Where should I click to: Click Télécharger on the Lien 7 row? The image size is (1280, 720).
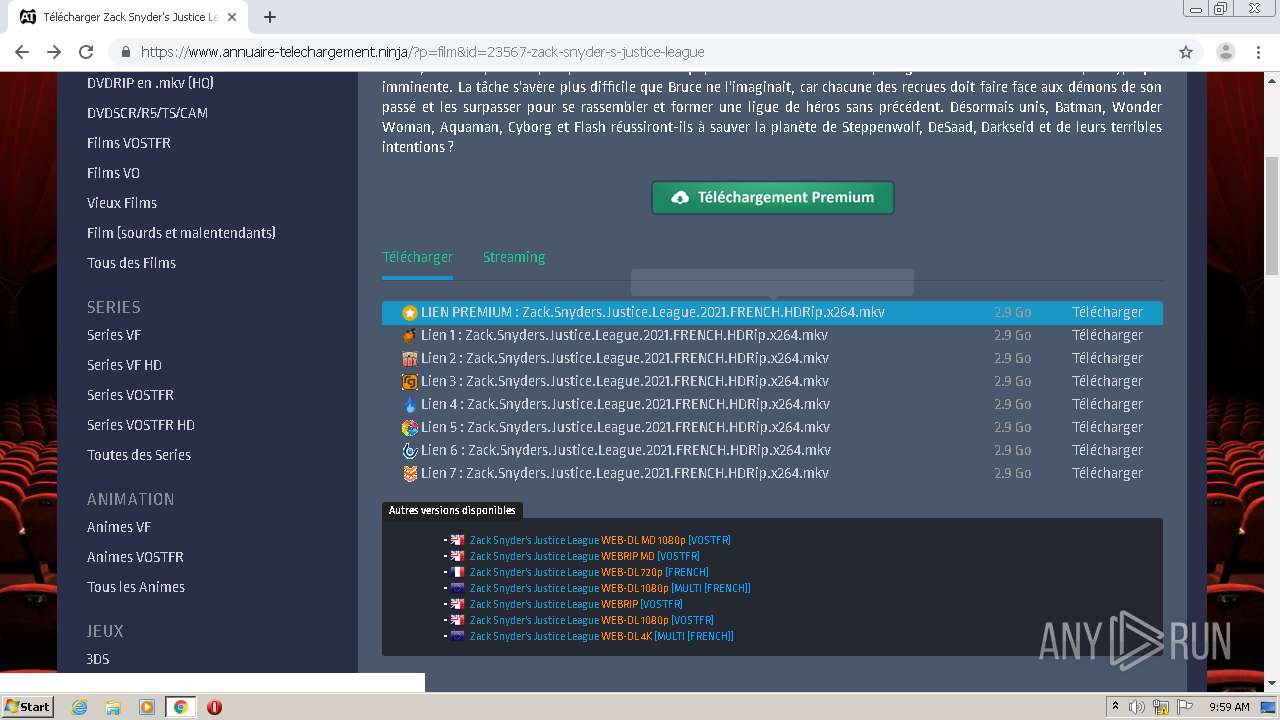pos(1107,473)
